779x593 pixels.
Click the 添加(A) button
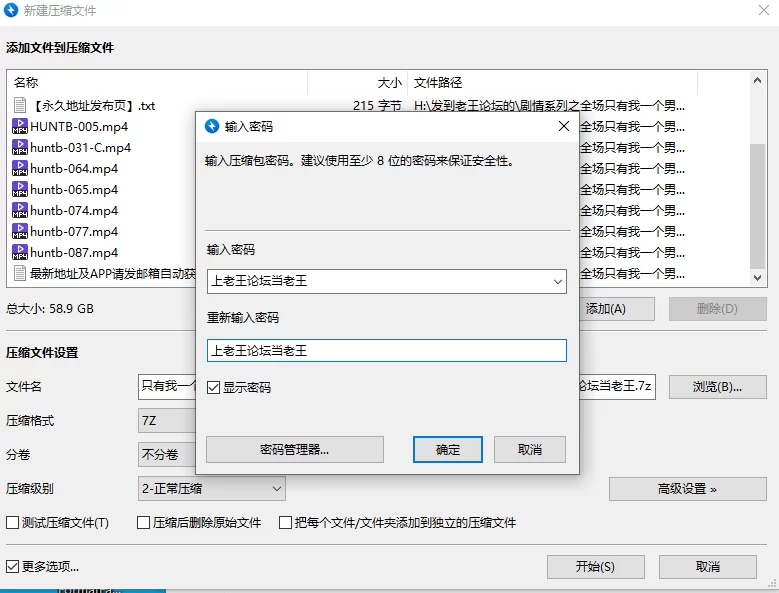click(617, 309)
